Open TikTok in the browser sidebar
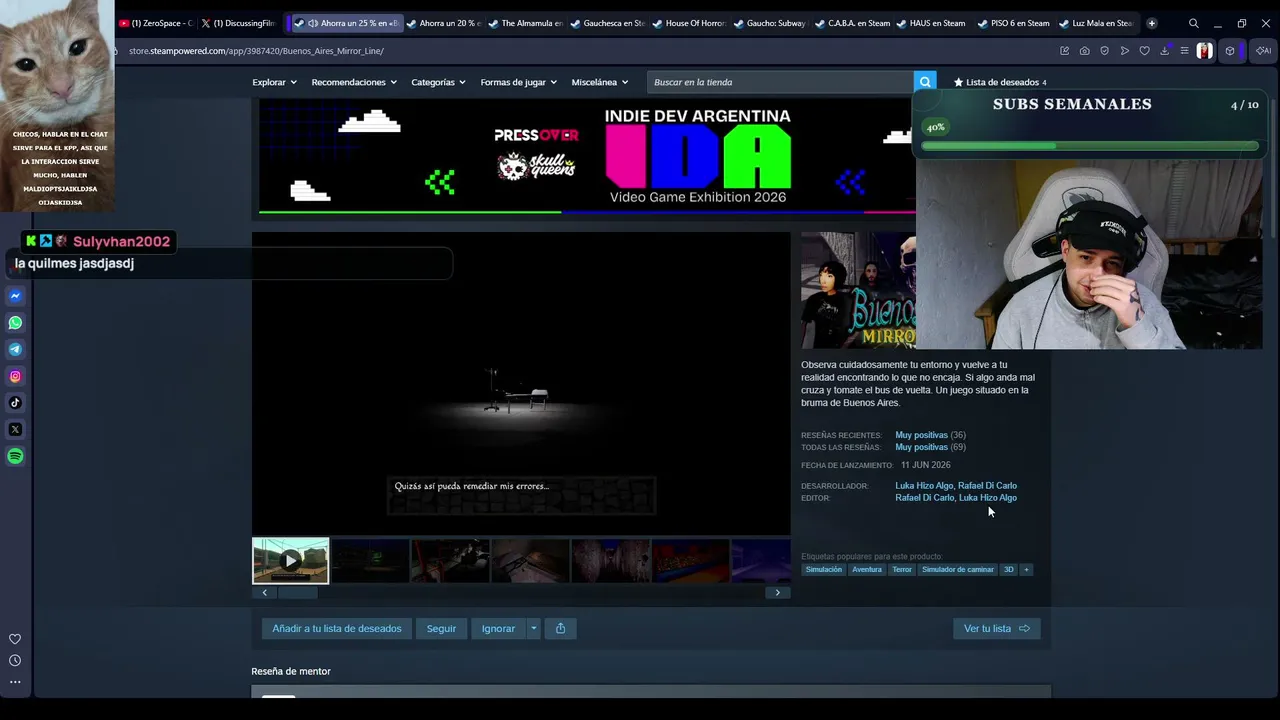 [15, 403]
